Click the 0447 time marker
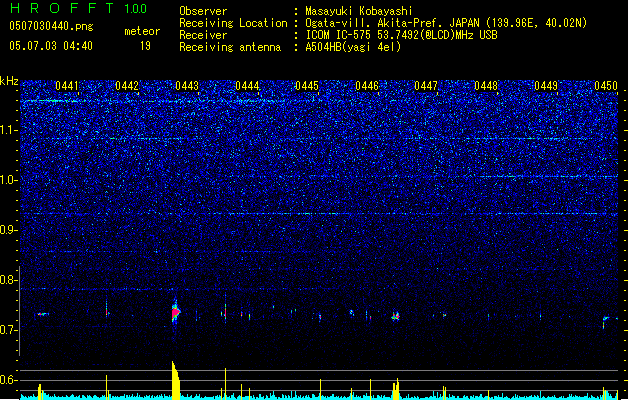This screenshot has height=400, width=629. (426, 86)
